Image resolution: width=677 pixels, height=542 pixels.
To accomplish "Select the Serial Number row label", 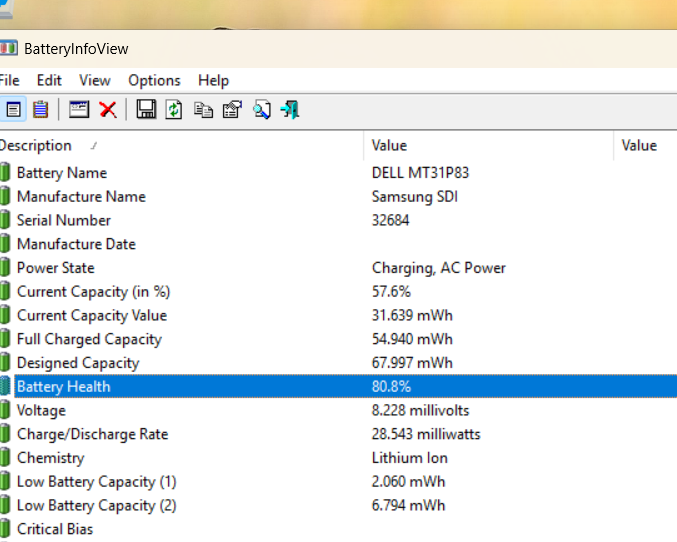I will [63, 220].
